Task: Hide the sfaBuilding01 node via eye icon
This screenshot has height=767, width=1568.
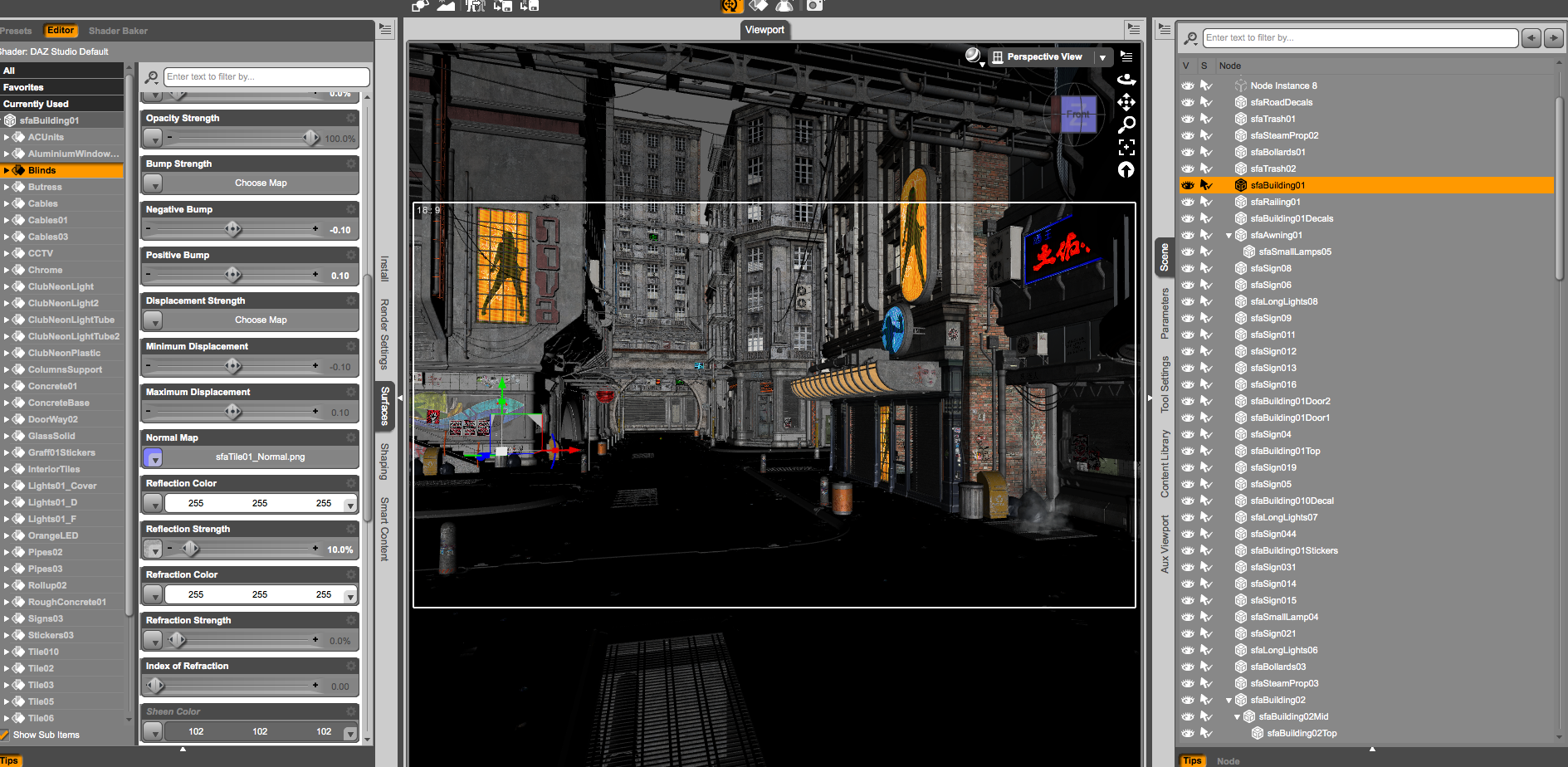Action: tap(1188, 185)
